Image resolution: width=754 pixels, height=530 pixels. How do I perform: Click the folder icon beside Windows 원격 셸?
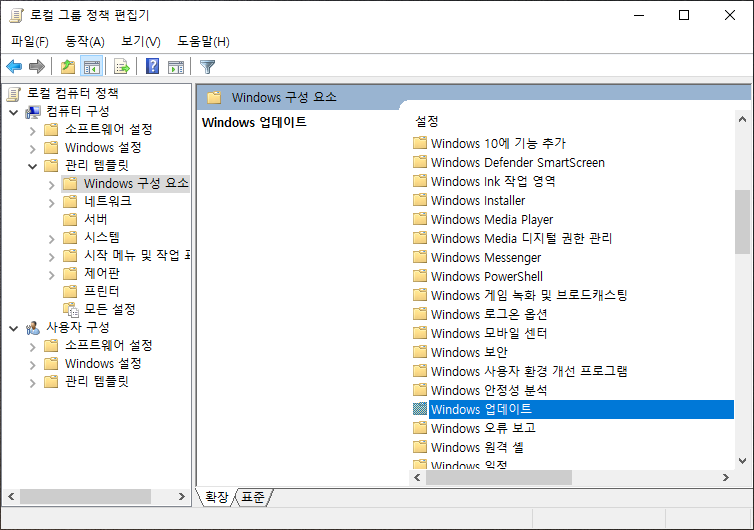[420, 447]
